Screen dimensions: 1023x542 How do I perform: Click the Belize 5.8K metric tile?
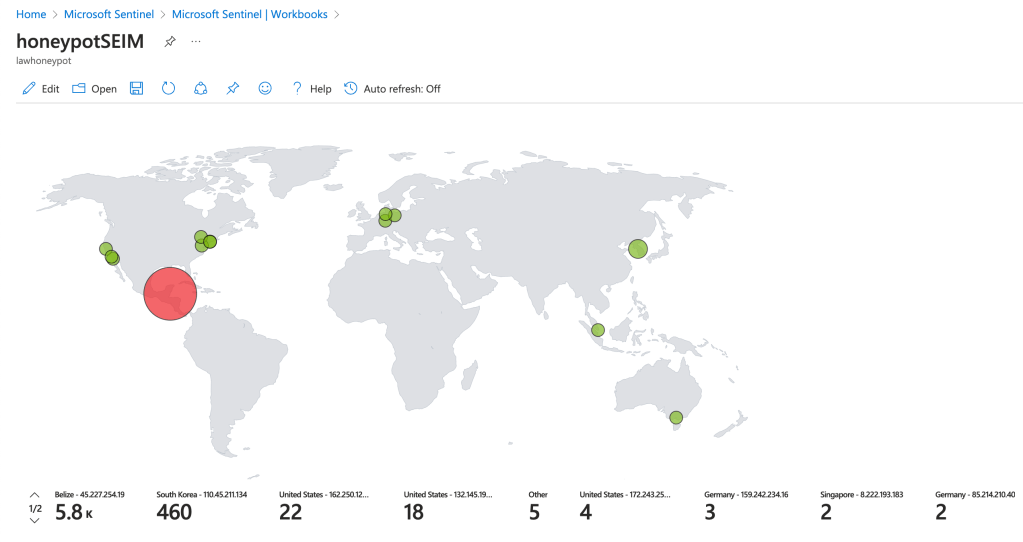coord(89,506)
